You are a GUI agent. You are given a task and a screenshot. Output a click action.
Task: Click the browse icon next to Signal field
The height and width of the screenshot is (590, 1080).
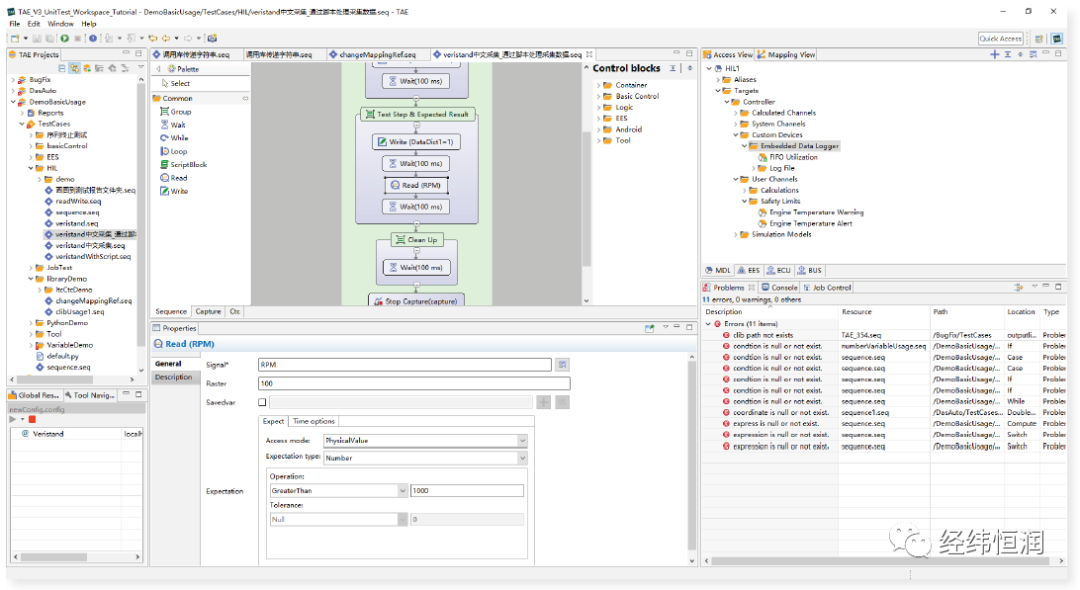tap(562, 364)
